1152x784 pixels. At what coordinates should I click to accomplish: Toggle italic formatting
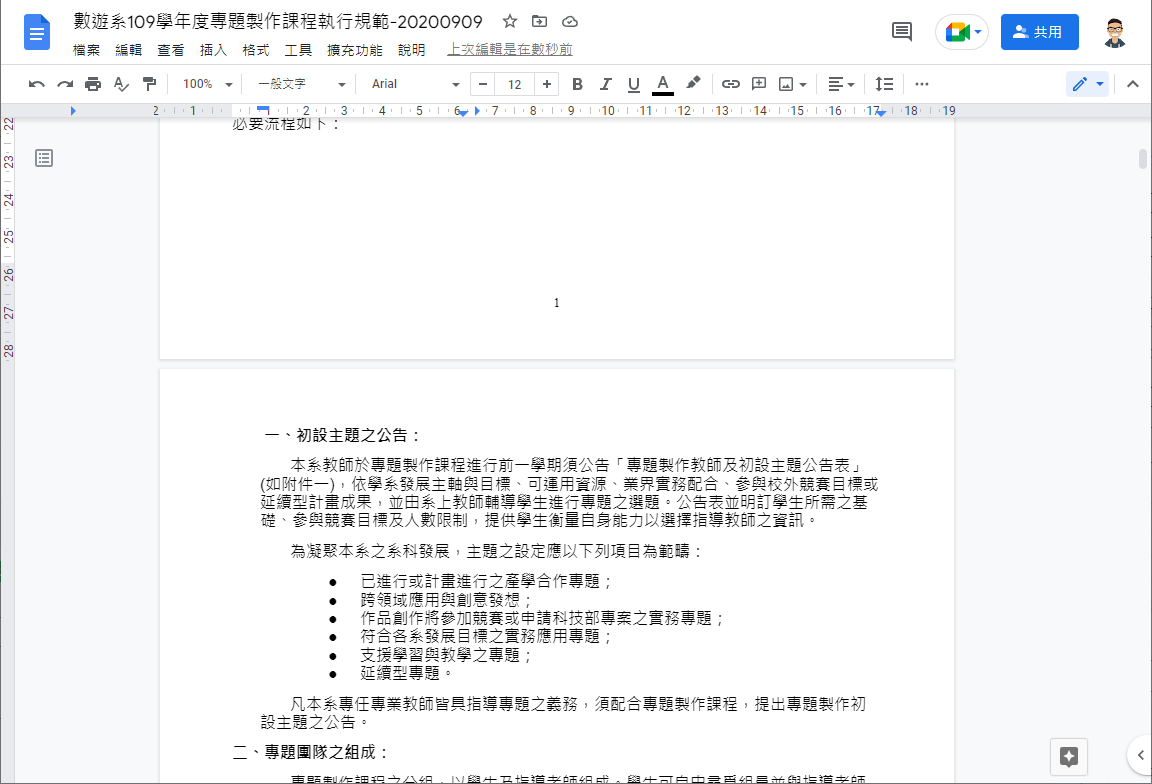[605, 84]
